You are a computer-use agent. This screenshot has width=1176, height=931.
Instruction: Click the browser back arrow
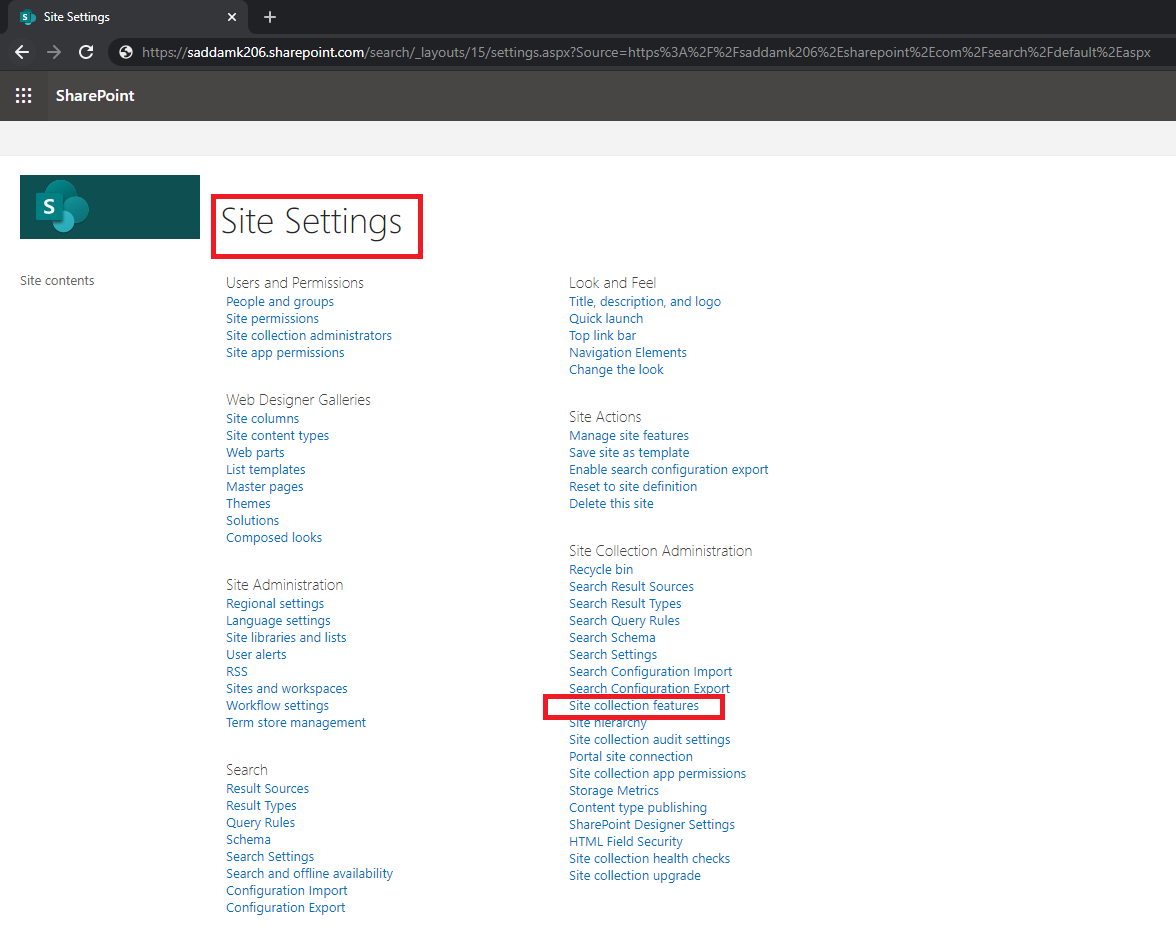point(22,52)
